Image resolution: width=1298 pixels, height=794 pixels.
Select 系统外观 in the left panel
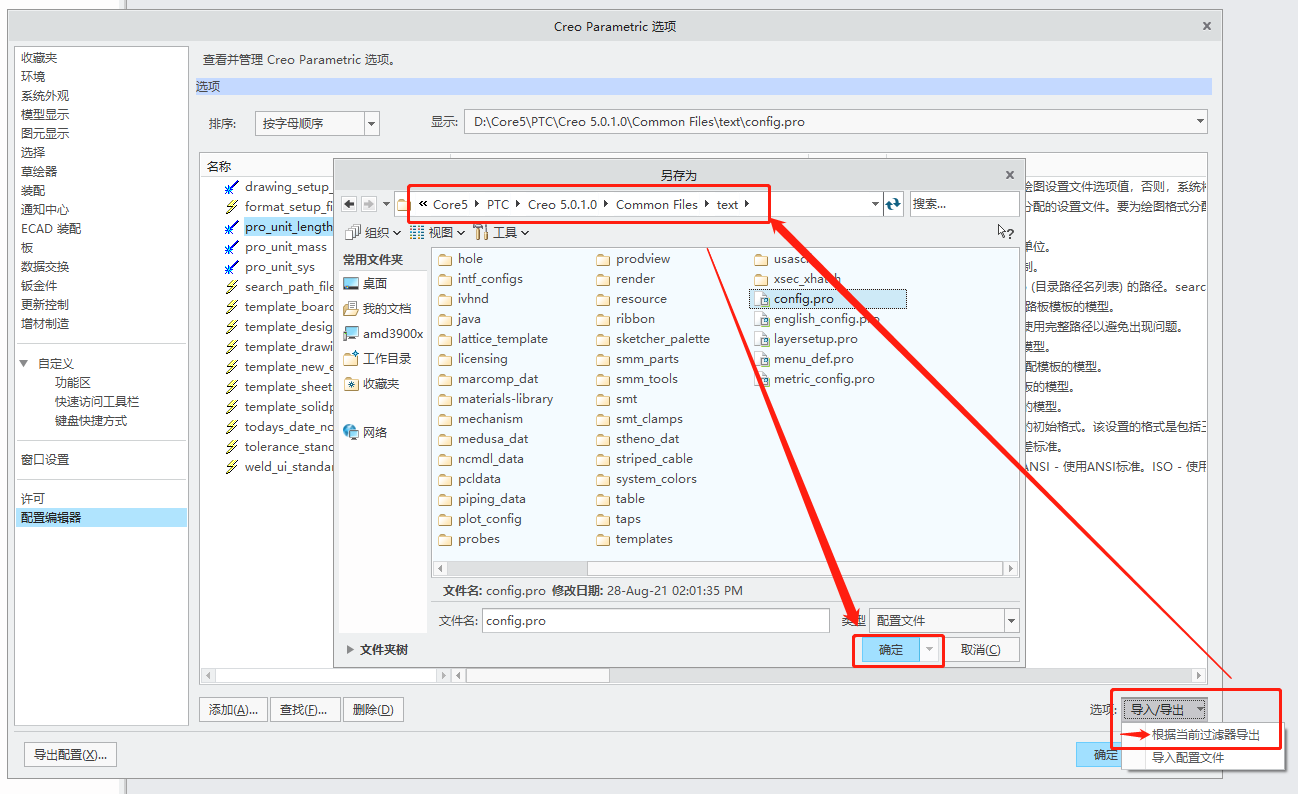[46, 96]
